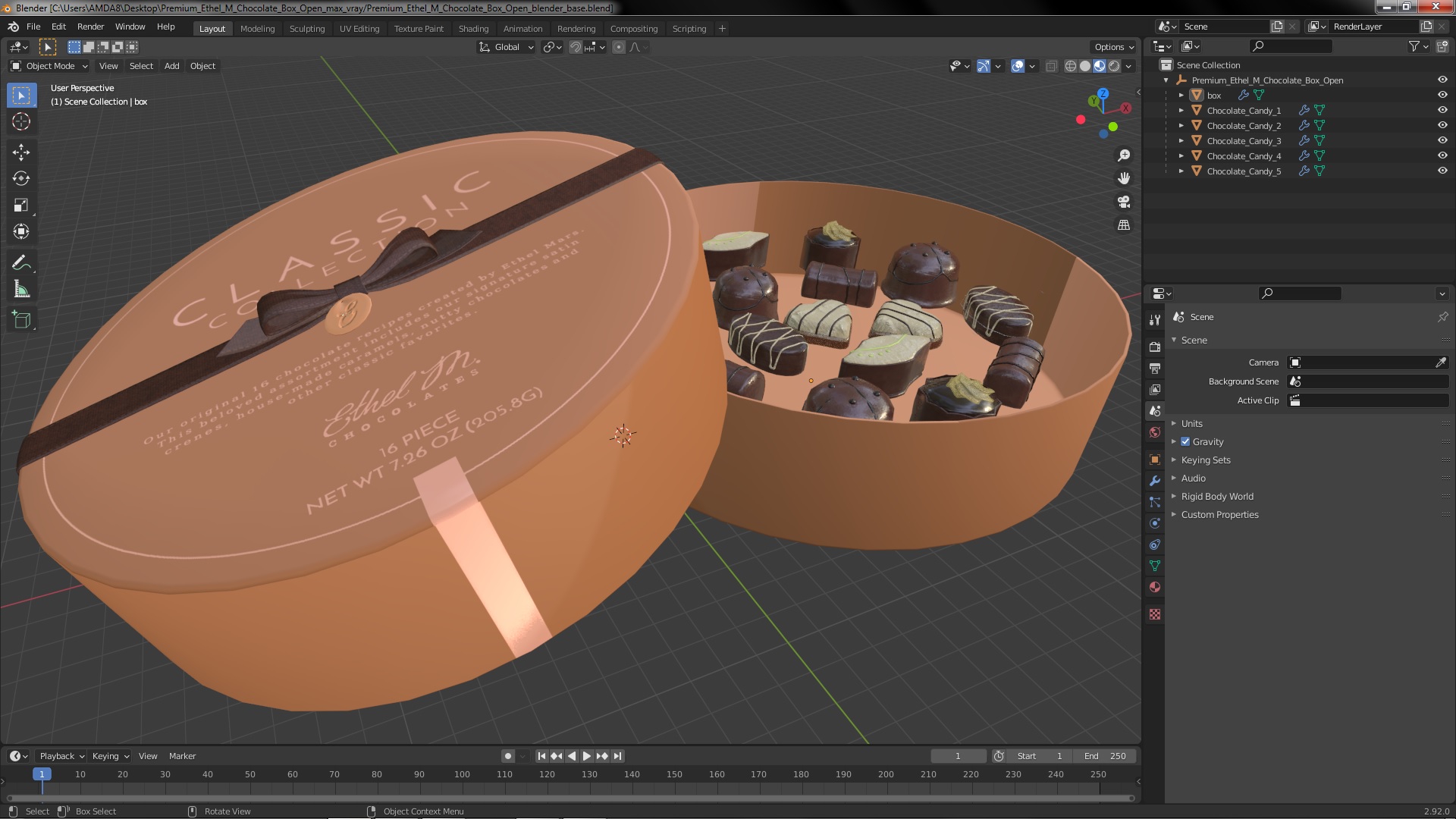The width and height of the screenshot is (1456, 819).
Task: Select the Cursor tool in toolbar
Action: [21, 121]
